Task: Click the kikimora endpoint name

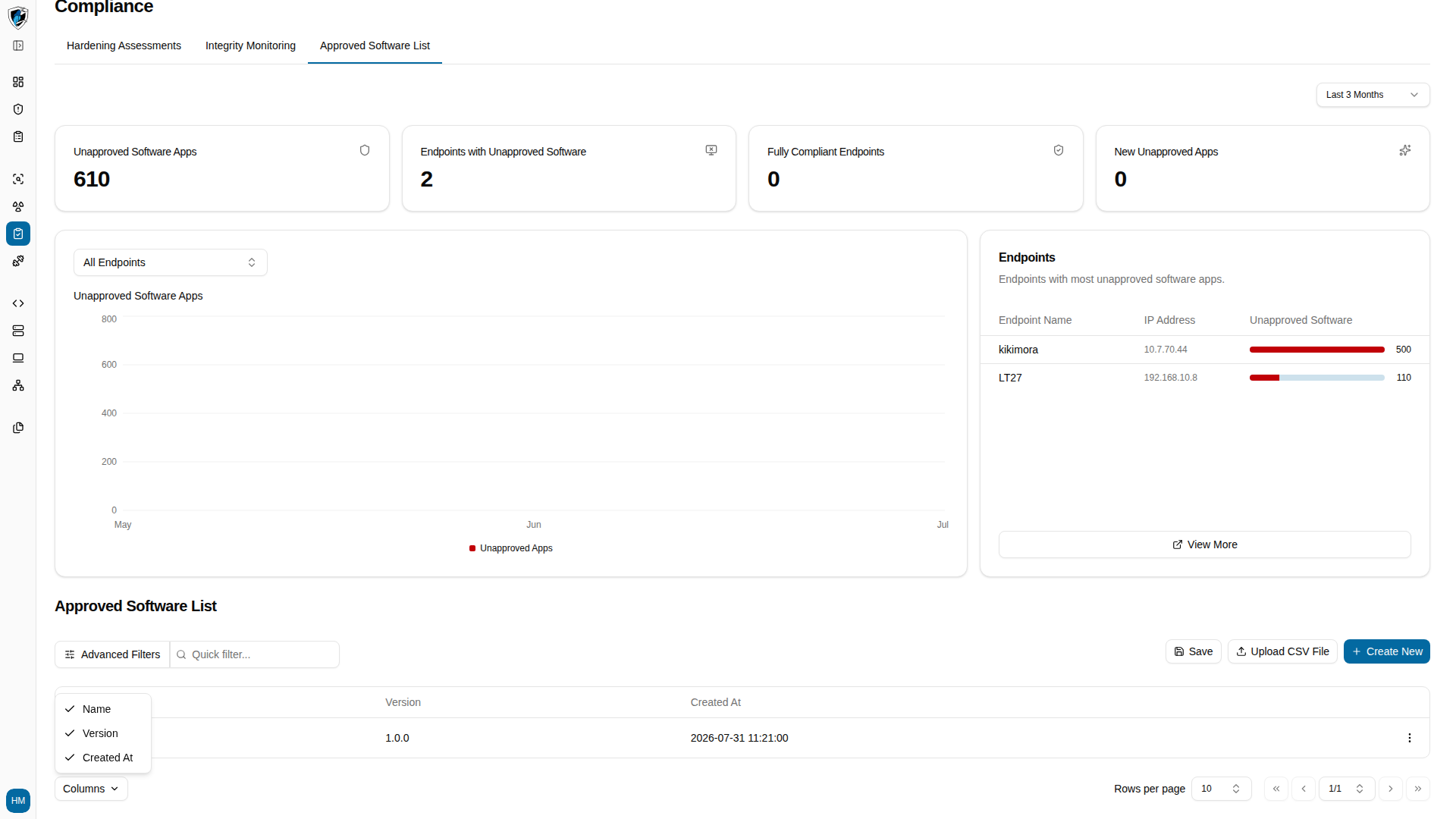Action: pos(1018,350)
